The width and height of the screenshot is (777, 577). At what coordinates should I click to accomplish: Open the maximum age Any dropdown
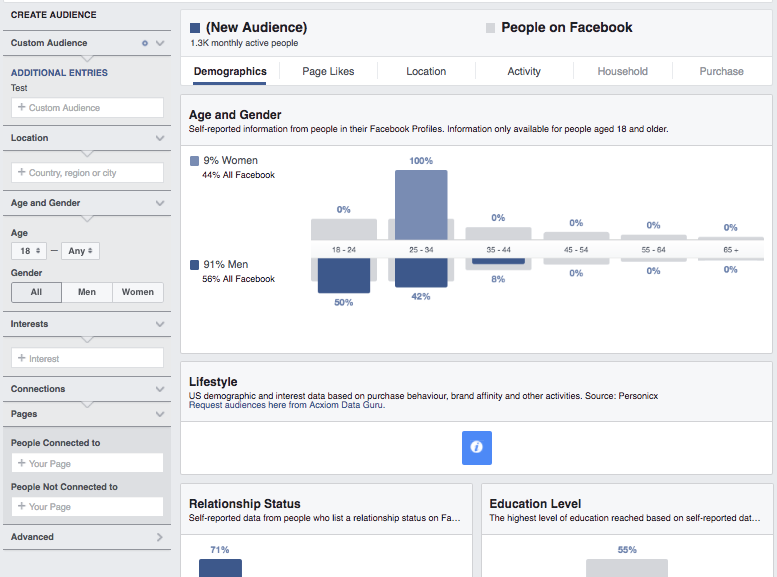point(80,251)
